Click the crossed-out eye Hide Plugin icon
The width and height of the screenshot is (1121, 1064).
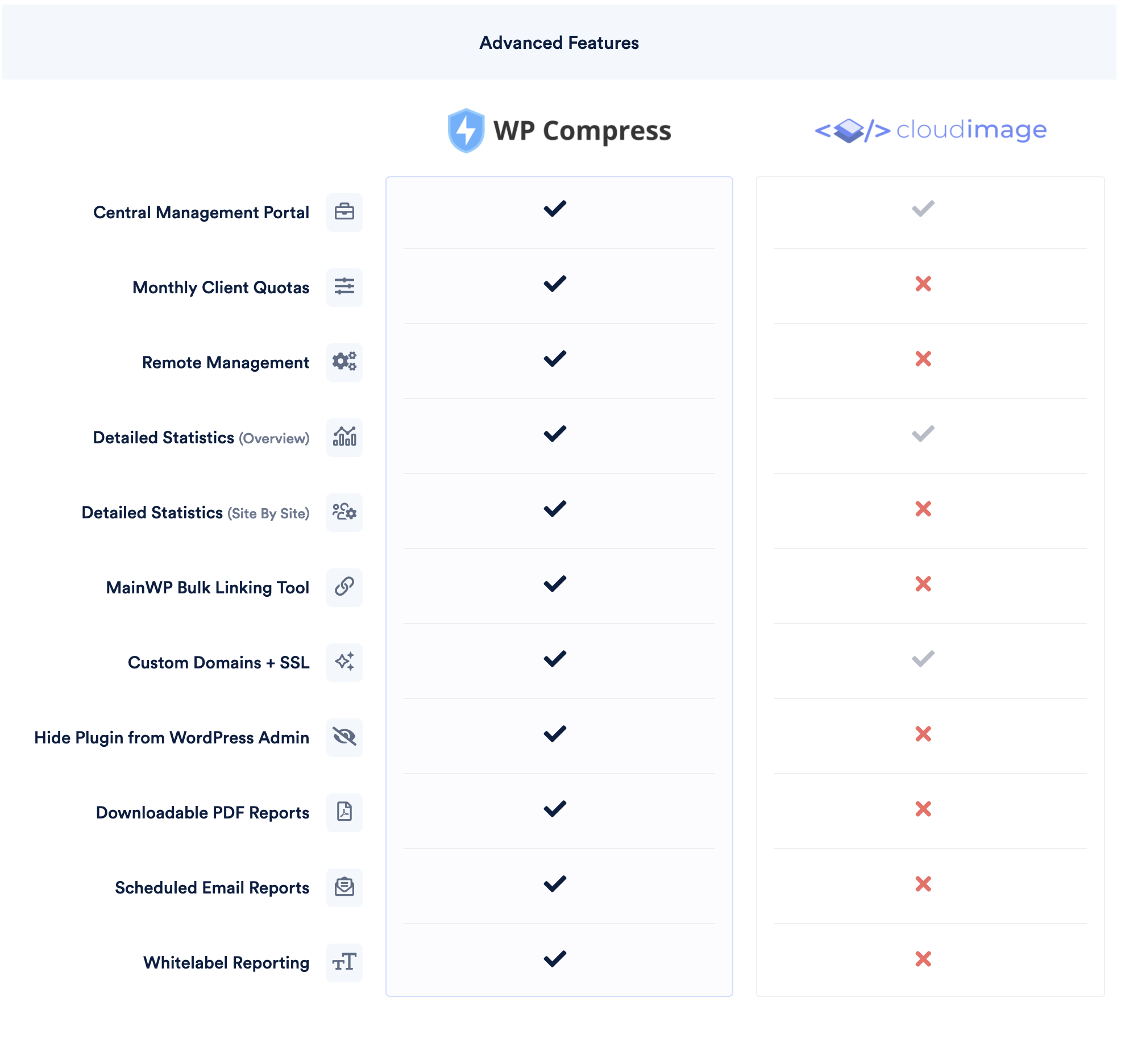click(x=344, y=737)
